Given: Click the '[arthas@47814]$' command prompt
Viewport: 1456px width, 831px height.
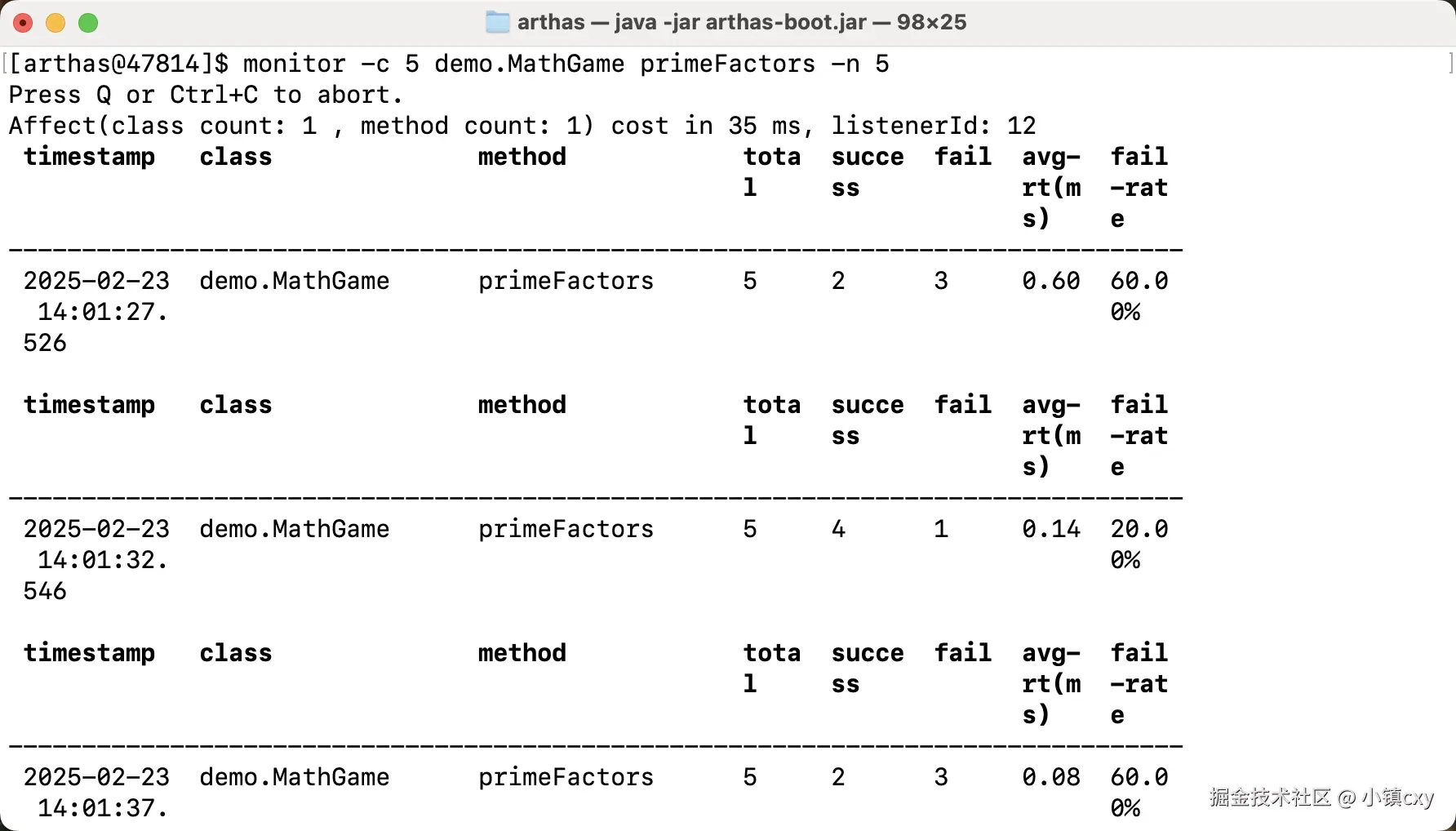Looking at the screenshot, I should click(119, 64).
